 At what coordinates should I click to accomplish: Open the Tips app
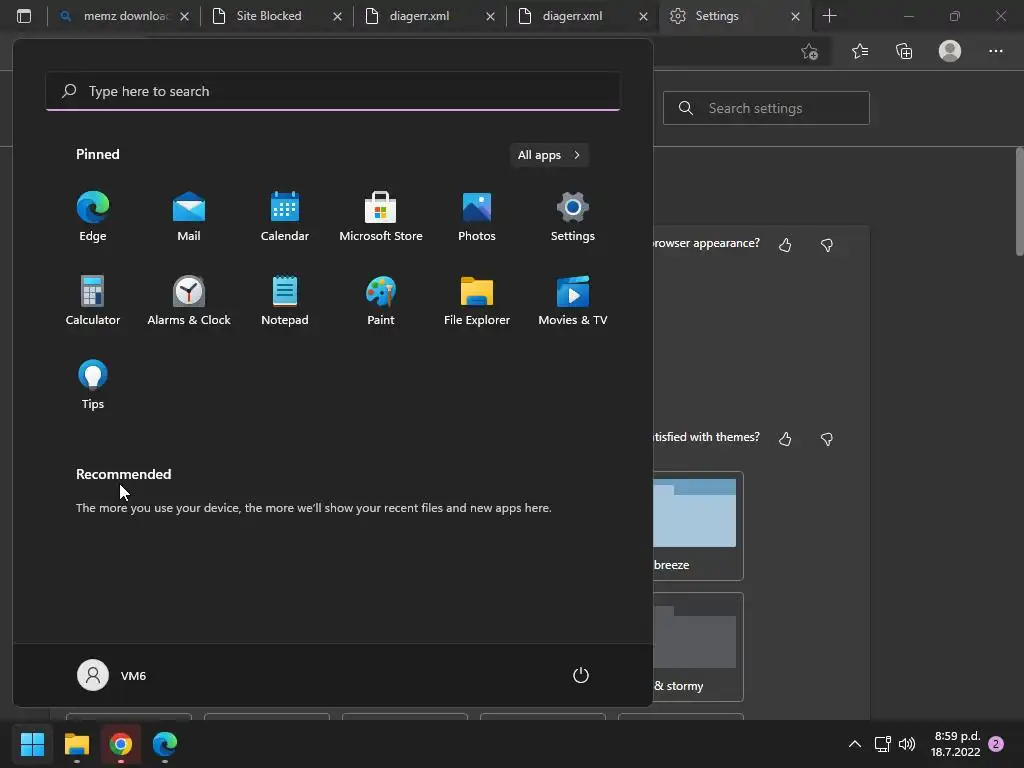tap(93, 385)
